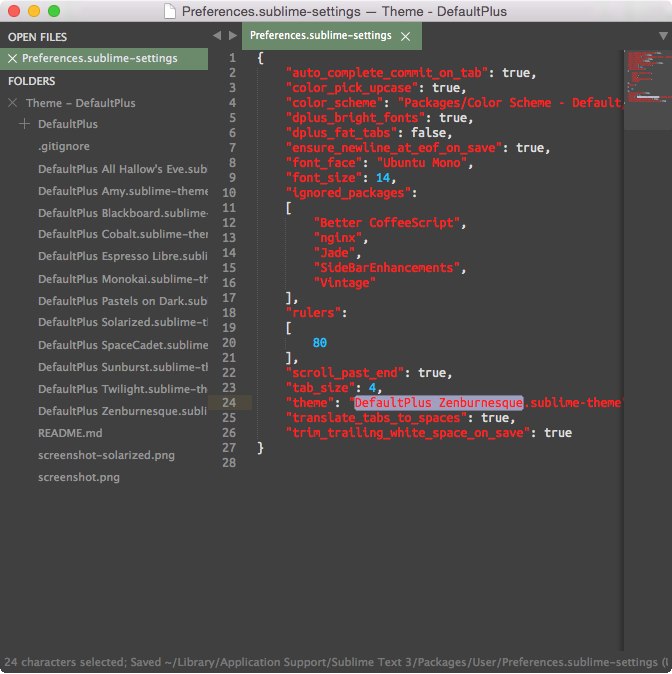Click line number 1 in gutter
Image resolution: width=672 pixels, height=674 pixels.
coord(233,58)
